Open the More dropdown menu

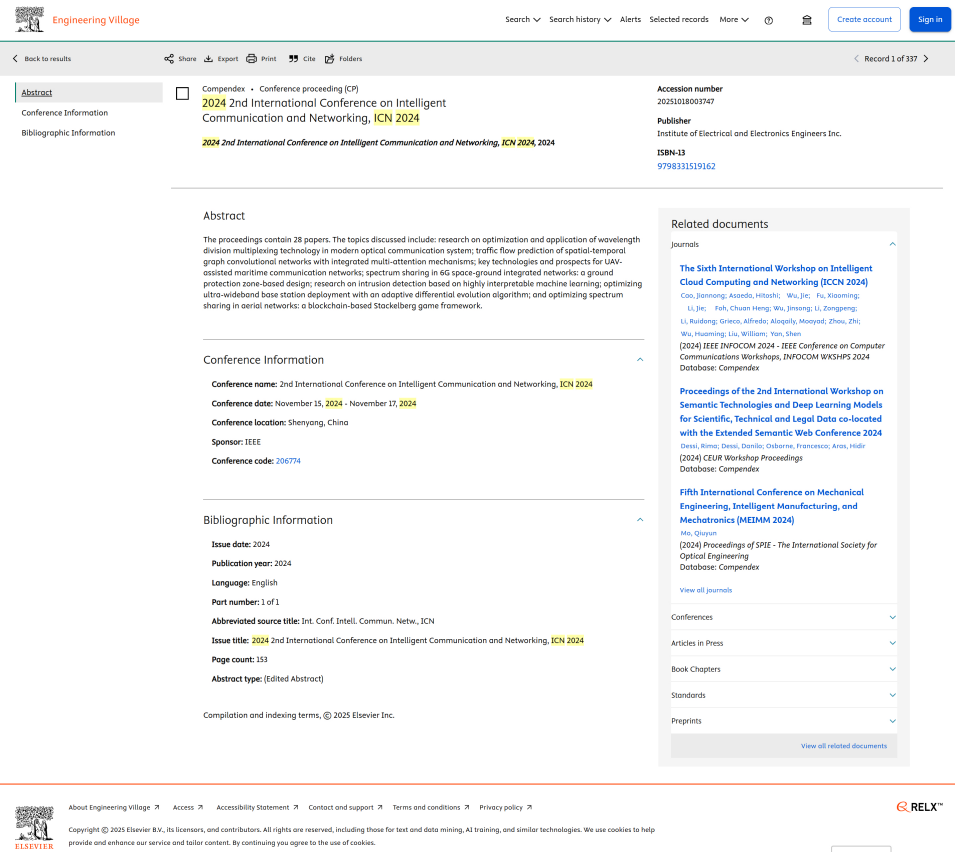[x=734, y=19]
